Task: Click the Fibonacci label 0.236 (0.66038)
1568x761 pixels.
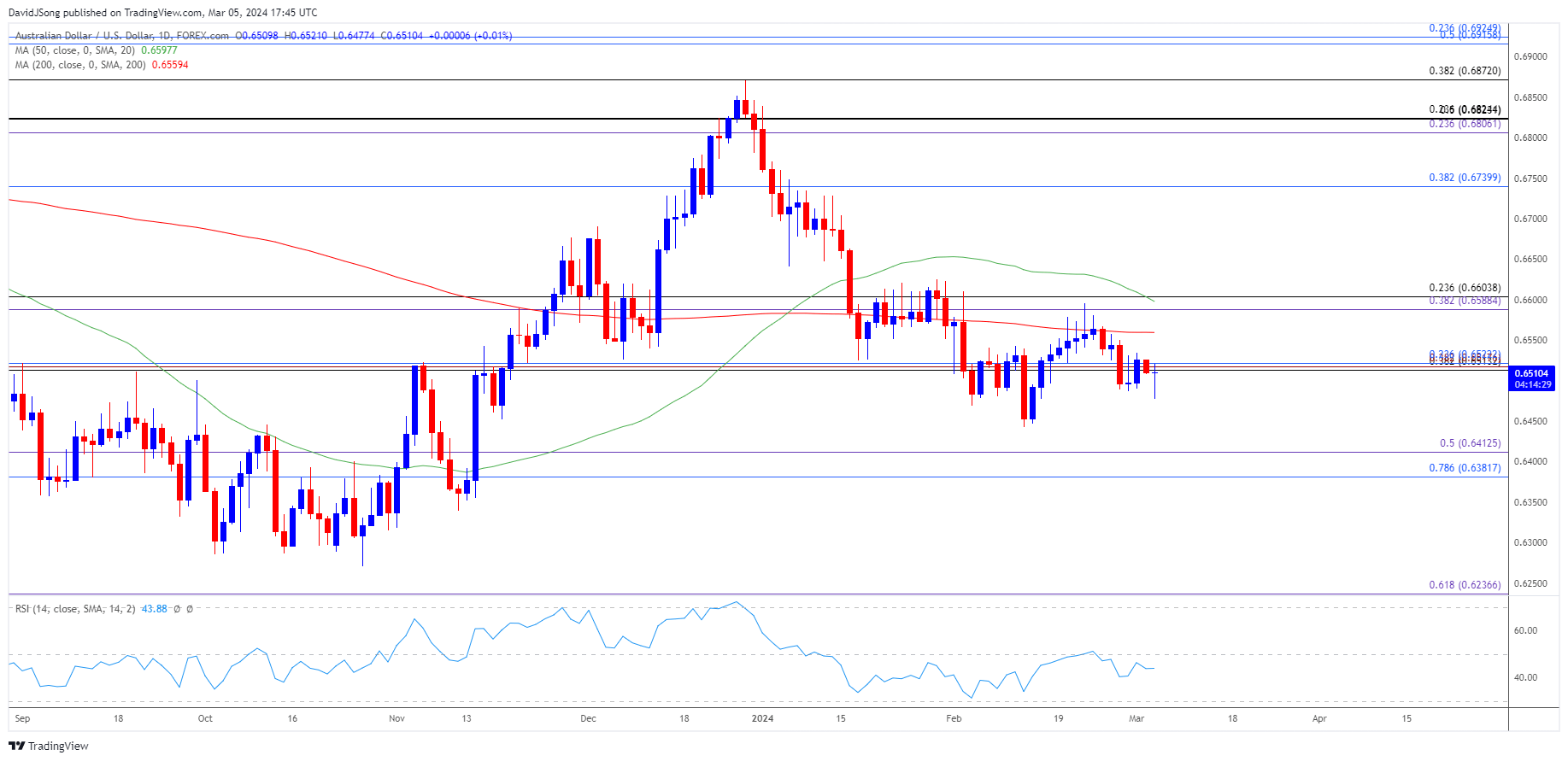Action: (1465, 288)
